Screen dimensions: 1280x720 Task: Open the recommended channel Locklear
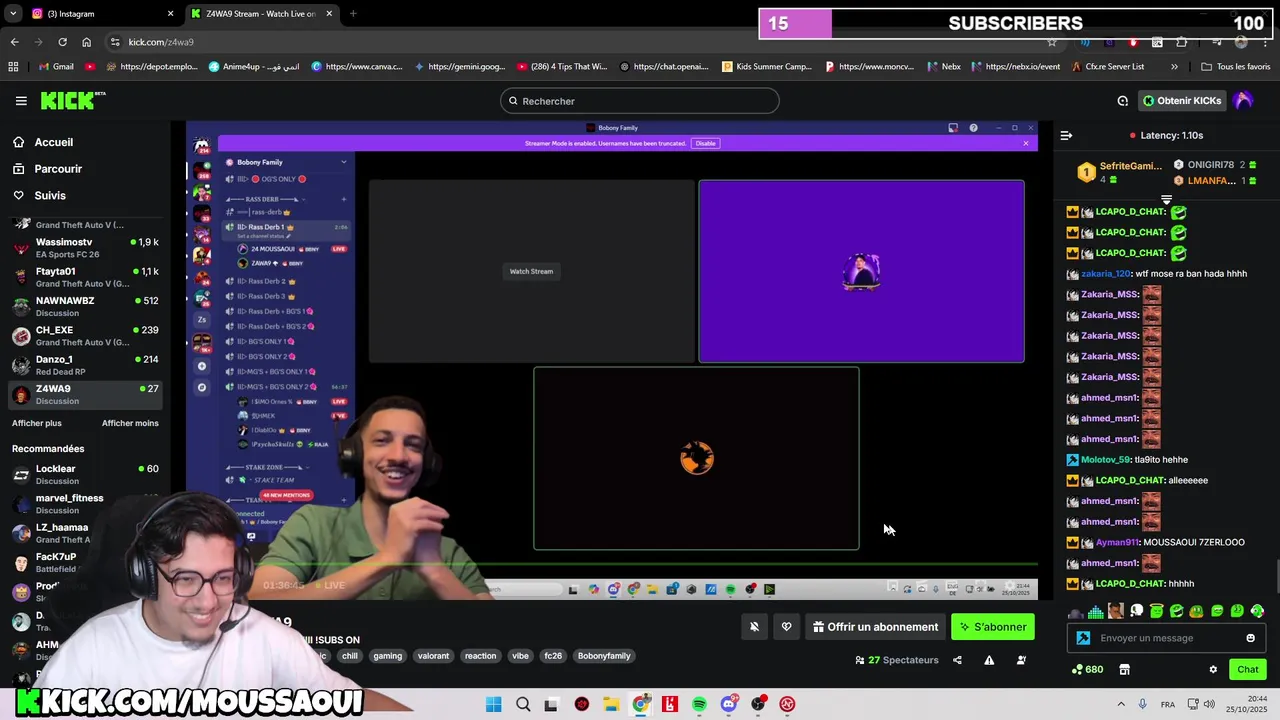(85, 474)
